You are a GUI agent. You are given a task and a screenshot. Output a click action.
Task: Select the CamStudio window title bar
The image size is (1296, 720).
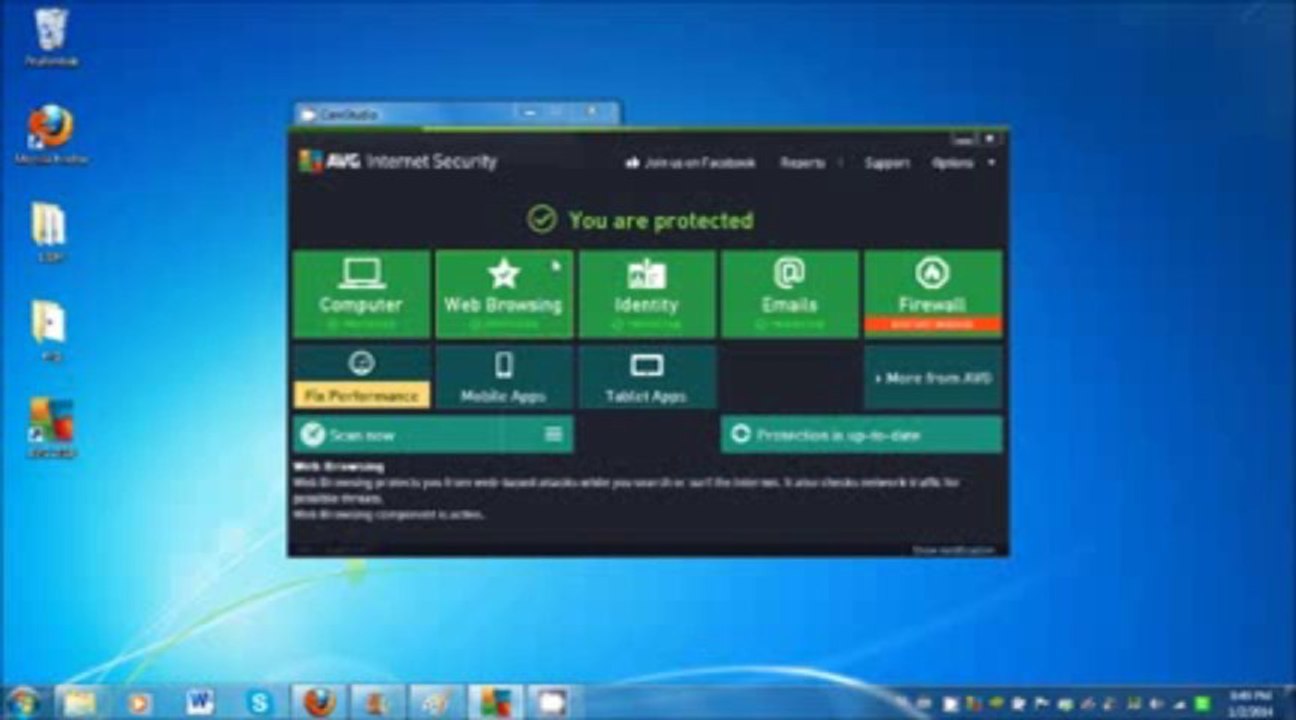[457, 113]
